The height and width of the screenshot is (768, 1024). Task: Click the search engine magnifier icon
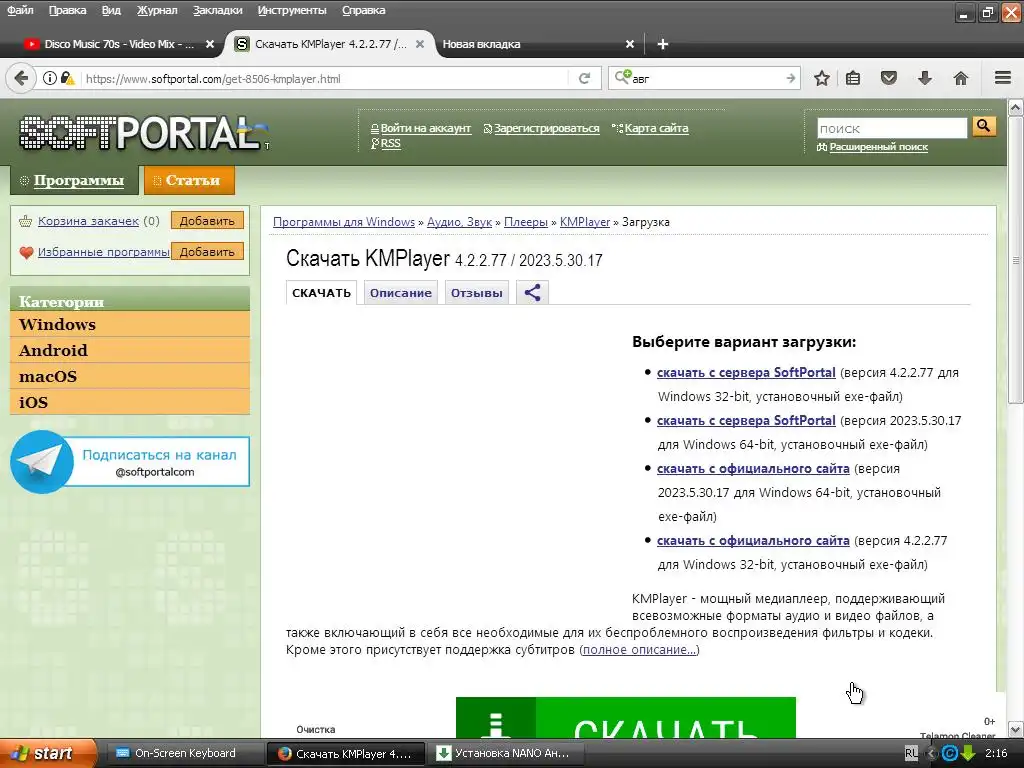[x=622, y=77]
